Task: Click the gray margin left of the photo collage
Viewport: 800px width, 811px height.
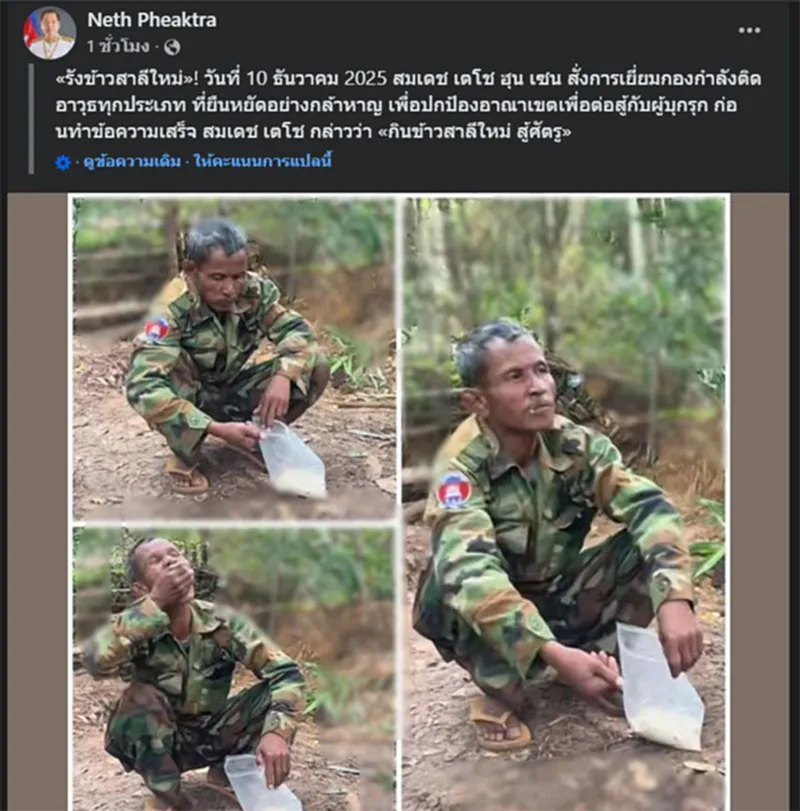Action: click(x=38, y=500)
